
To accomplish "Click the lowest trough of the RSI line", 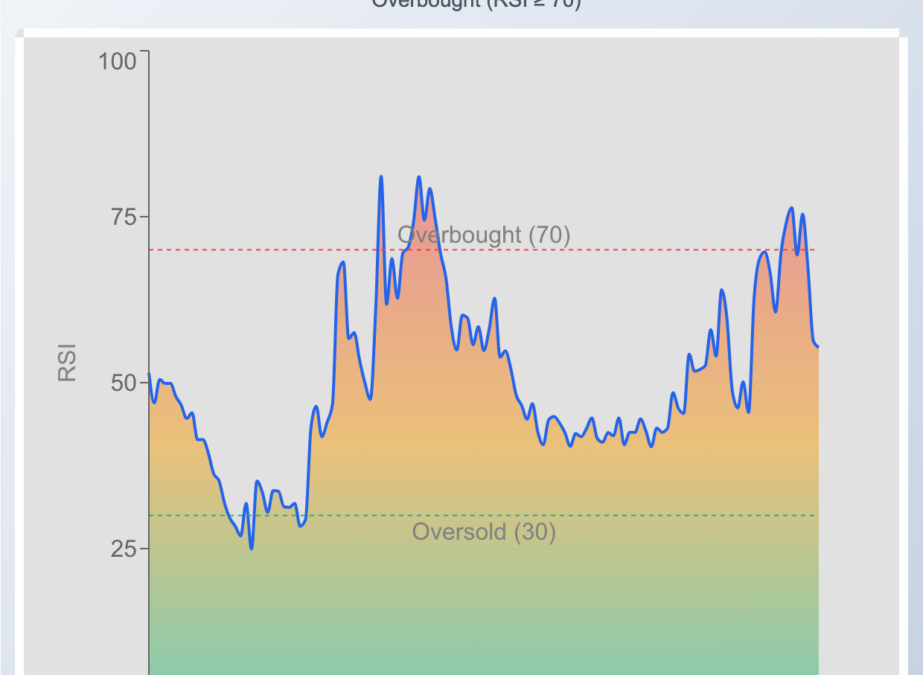I will point(251,548).
